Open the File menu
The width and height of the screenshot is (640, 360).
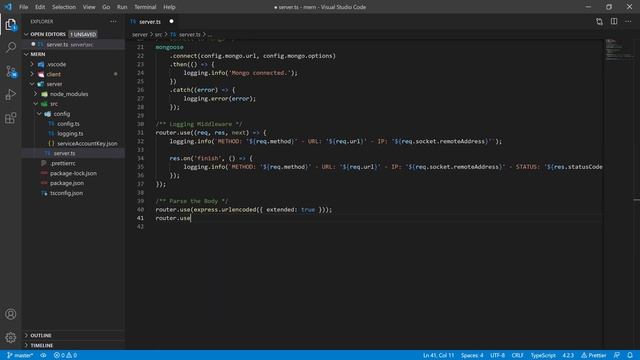[x=24, y=7]
